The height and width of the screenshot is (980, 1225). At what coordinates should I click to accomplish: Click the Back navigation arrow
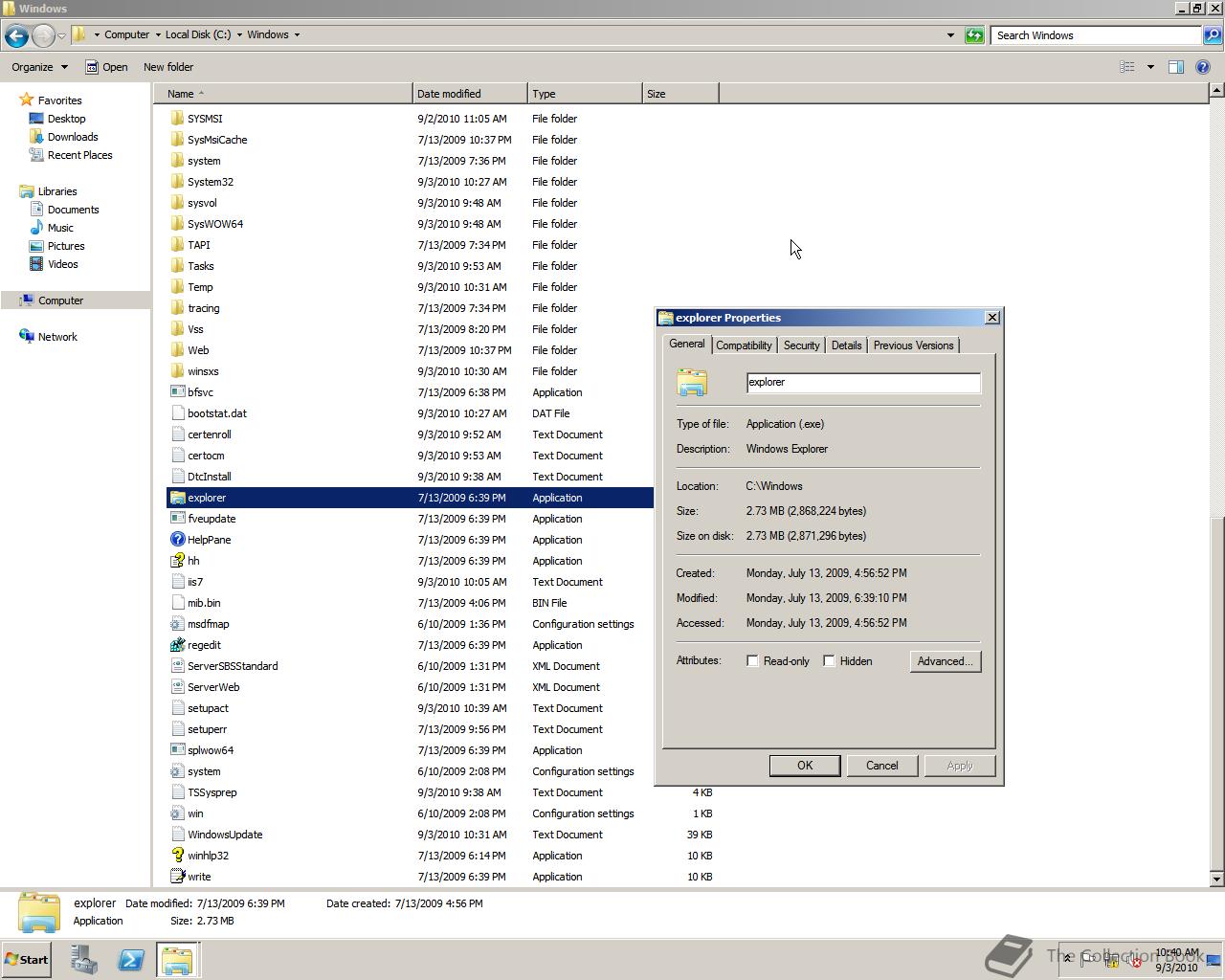15,35
